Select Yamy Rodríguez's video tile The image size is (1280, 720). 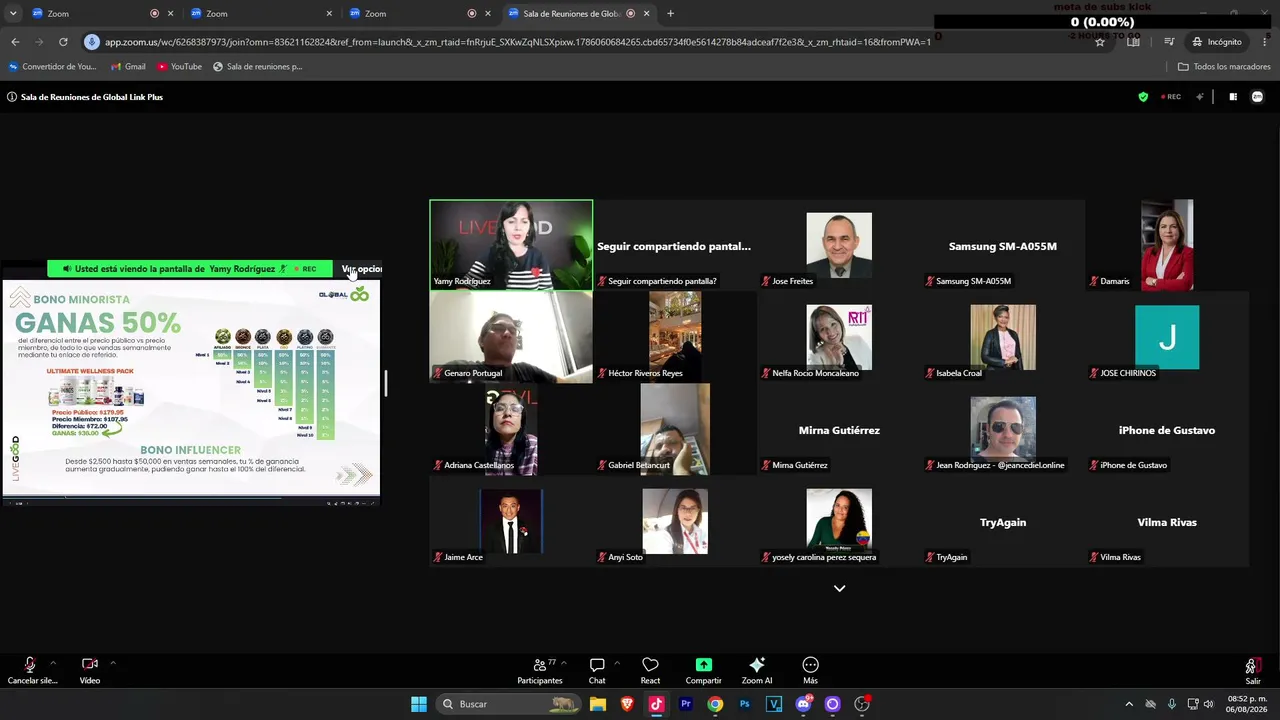(511, 245)
